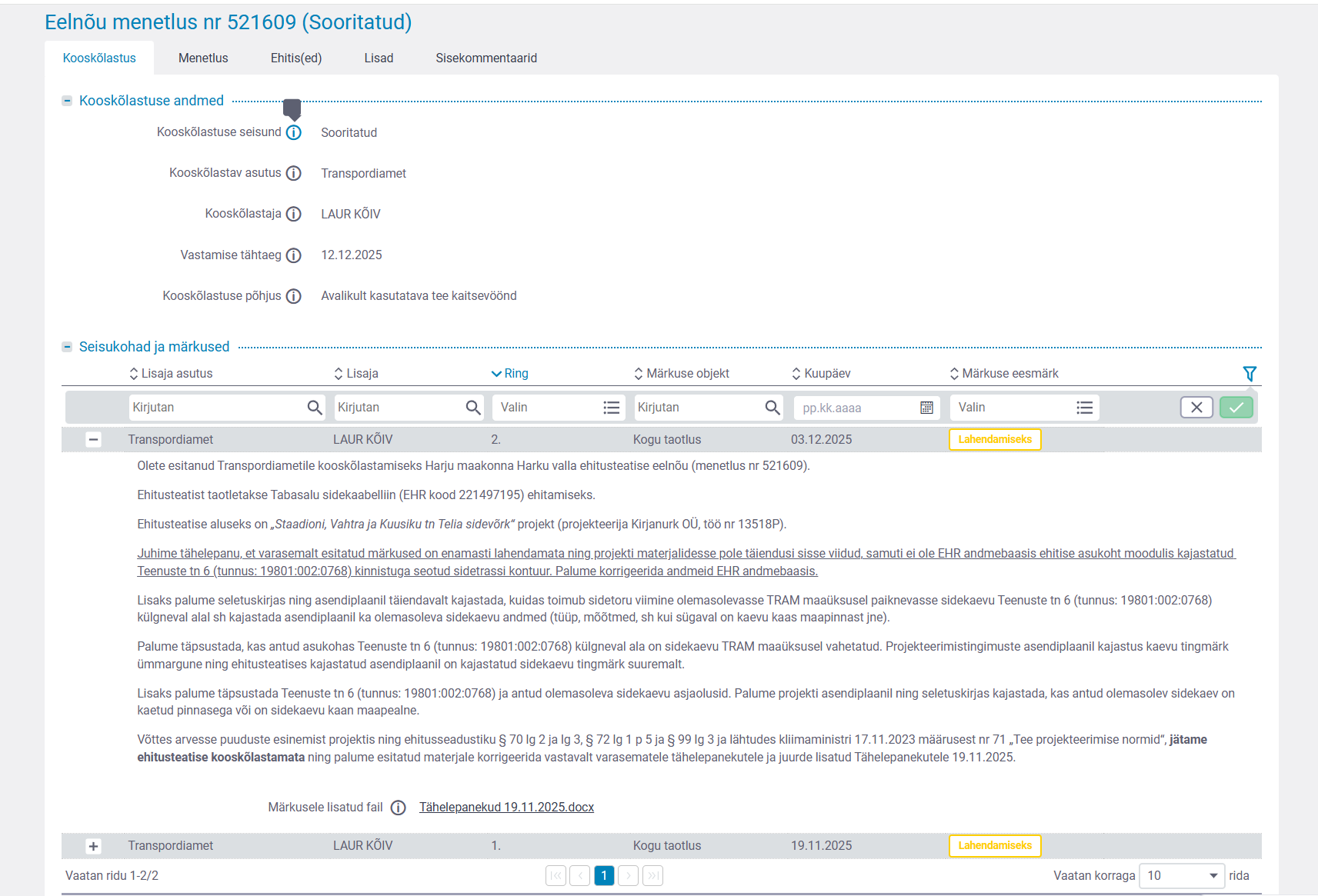Click info icon next to Vastamise tähtaeg
This screenshot has height=896, width=1318.
293,255
